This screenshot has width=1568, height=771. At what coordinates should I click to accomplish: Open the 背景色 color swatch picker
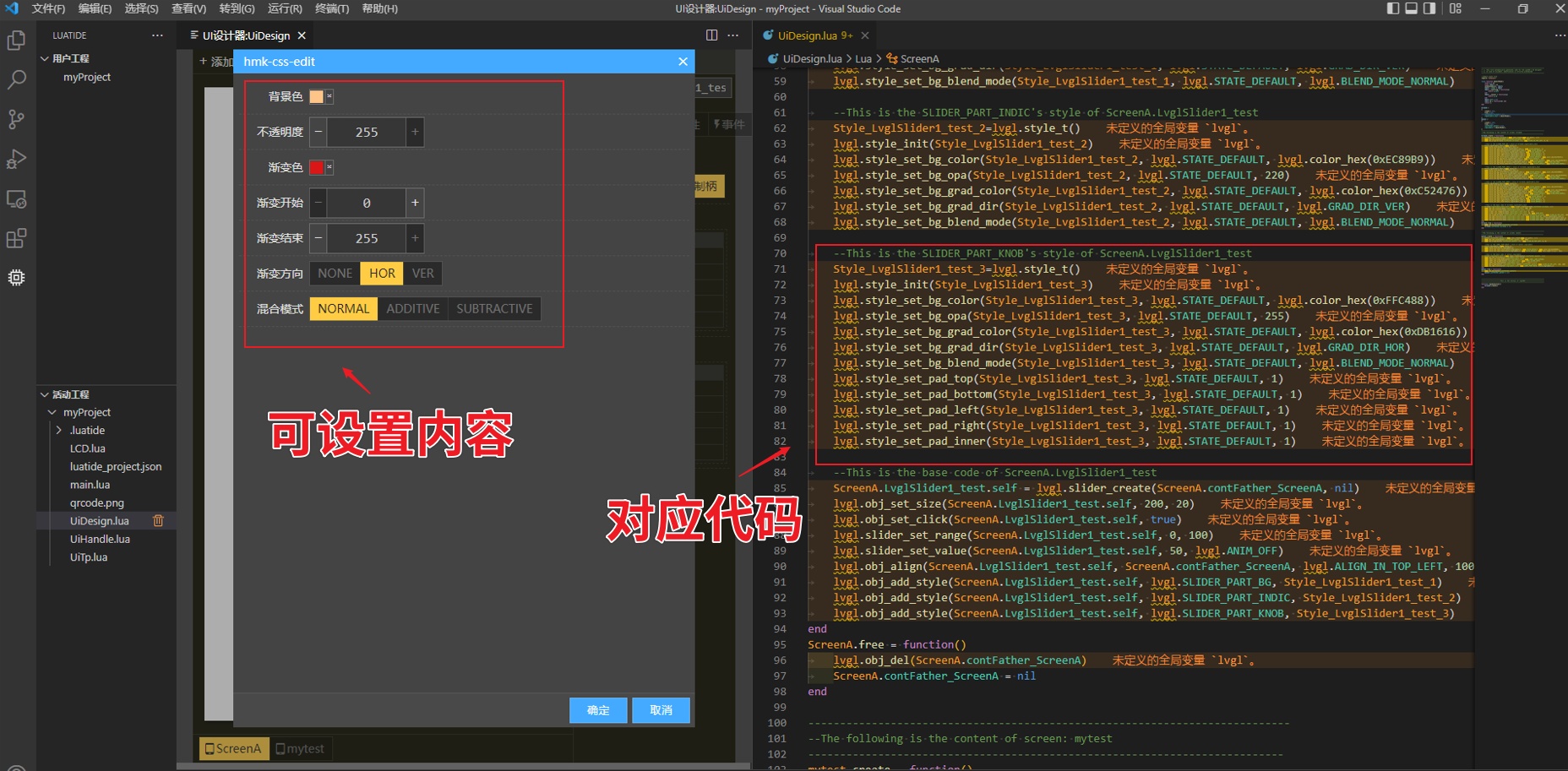click(318, 96)
